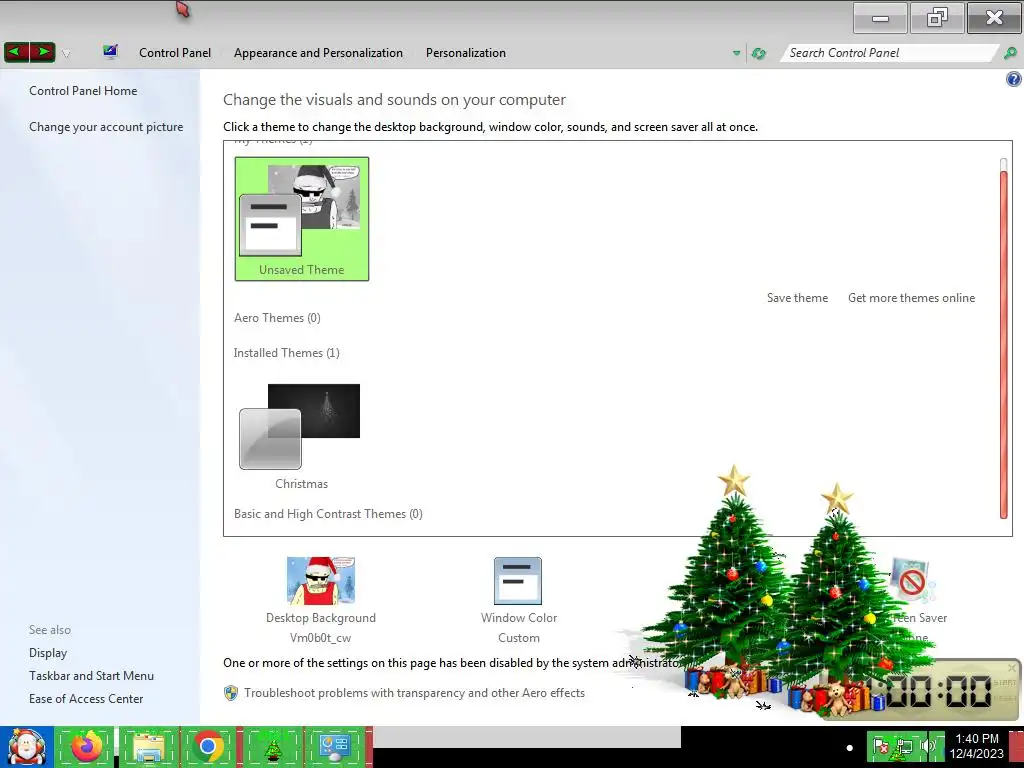Click the search magnifier icon
Viewport: 1024px width, 768px height.
(x=1010, y=53)
